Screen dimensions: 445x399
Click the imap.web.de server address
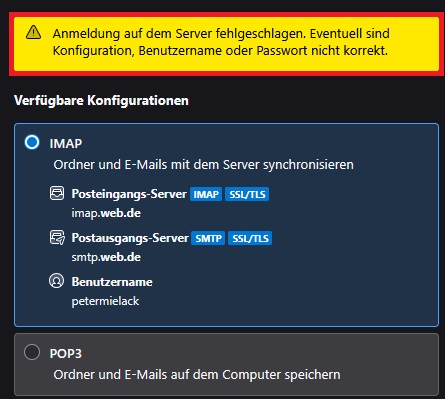(106, 213)
